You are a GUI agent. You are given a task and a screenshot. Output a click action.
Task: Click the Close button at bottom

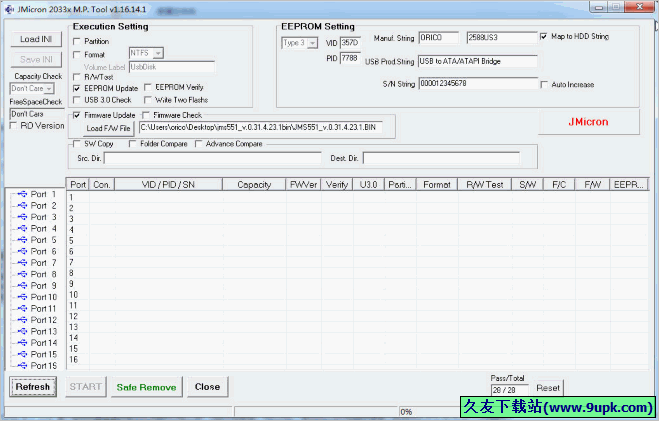click(208, 387)
